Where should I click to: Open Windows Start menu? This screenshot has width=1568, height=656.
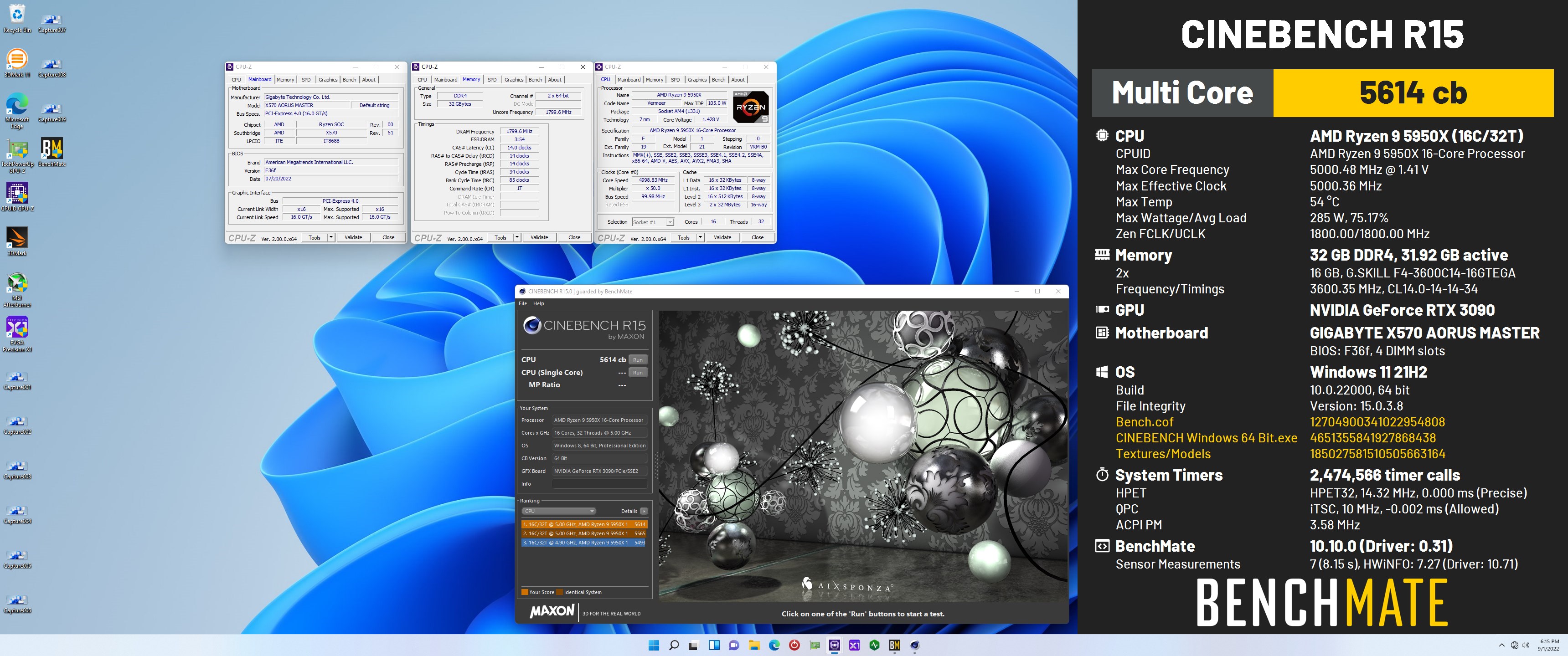coord(654,645)
